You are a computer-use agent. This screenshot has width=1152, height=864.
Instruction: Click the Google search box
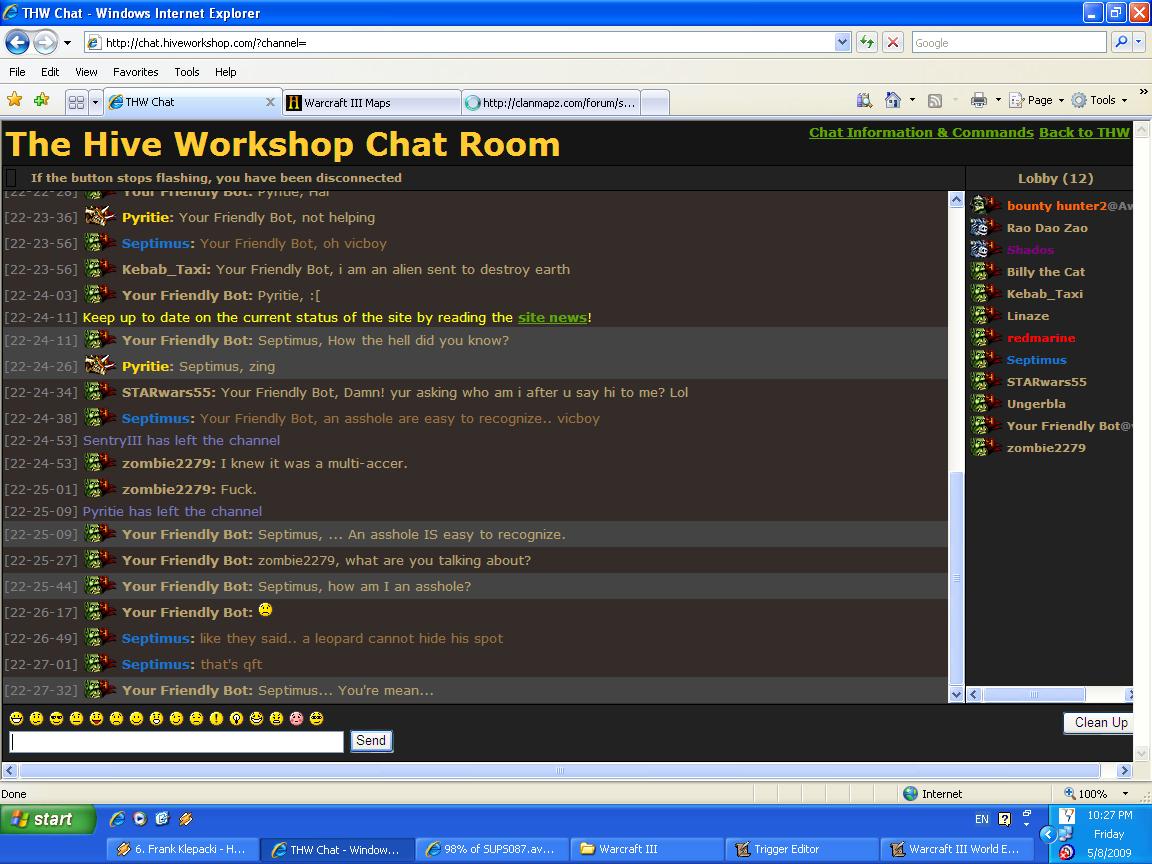[x=1009, y=43]
